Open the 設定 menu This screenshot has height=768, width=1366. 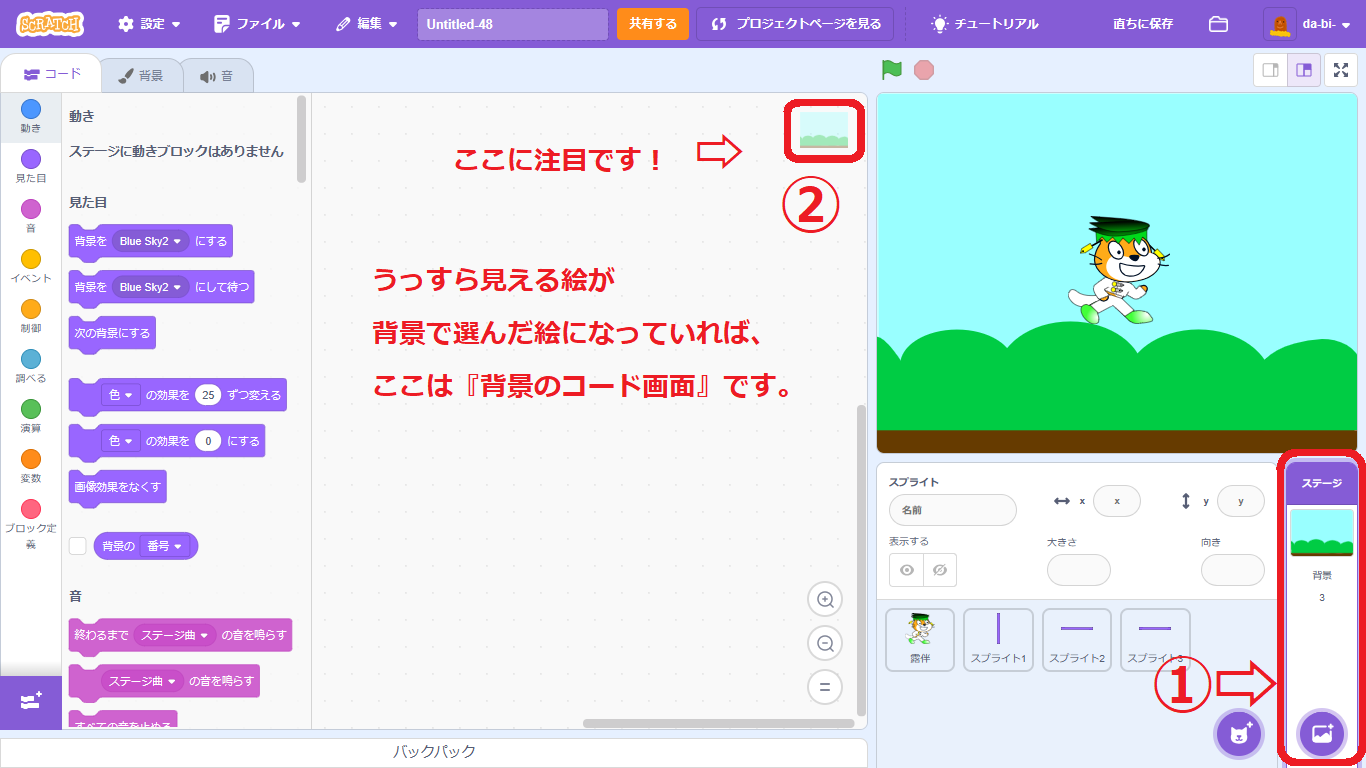150,24
